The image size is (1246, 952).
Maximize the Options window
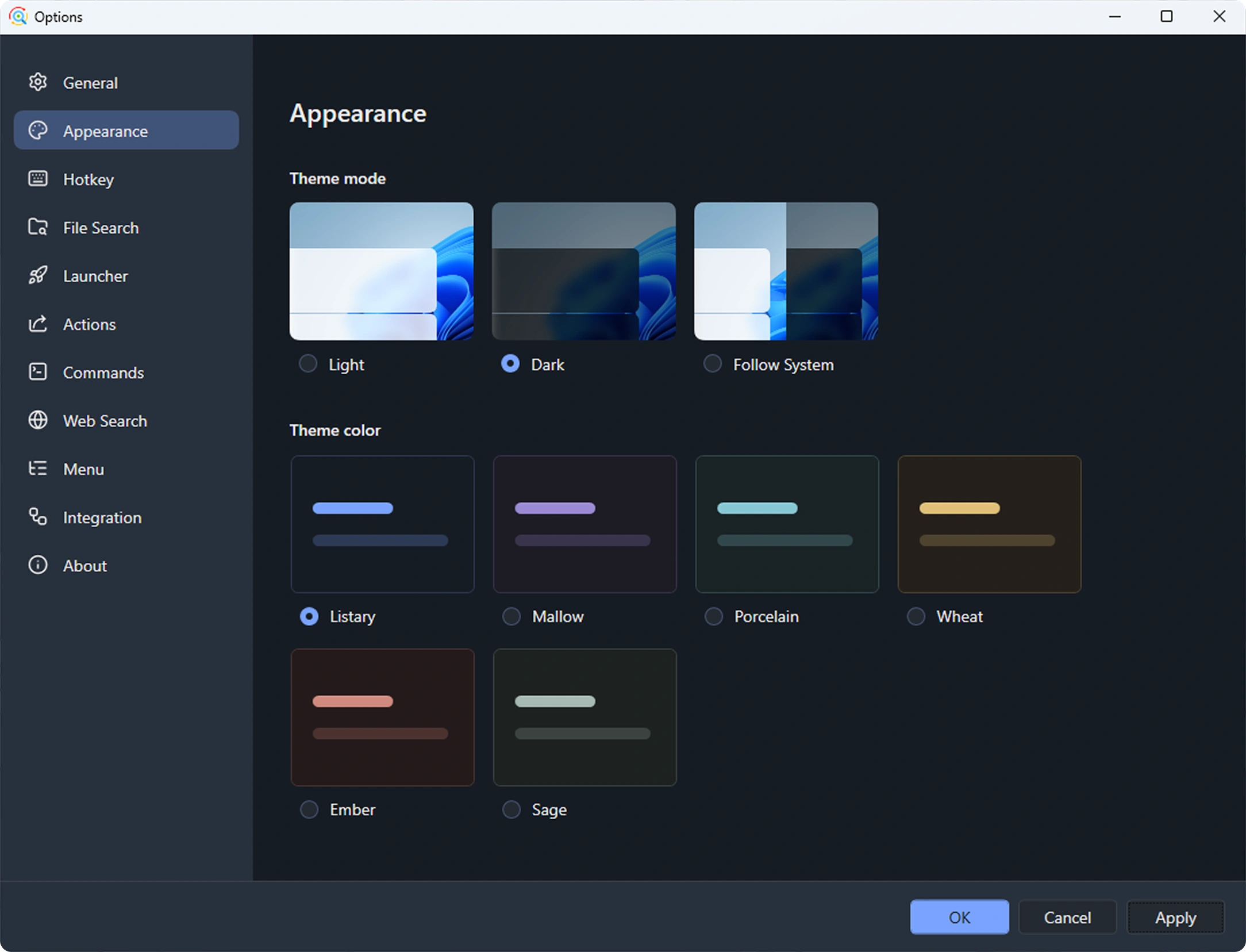click(x=1167, y=16)
